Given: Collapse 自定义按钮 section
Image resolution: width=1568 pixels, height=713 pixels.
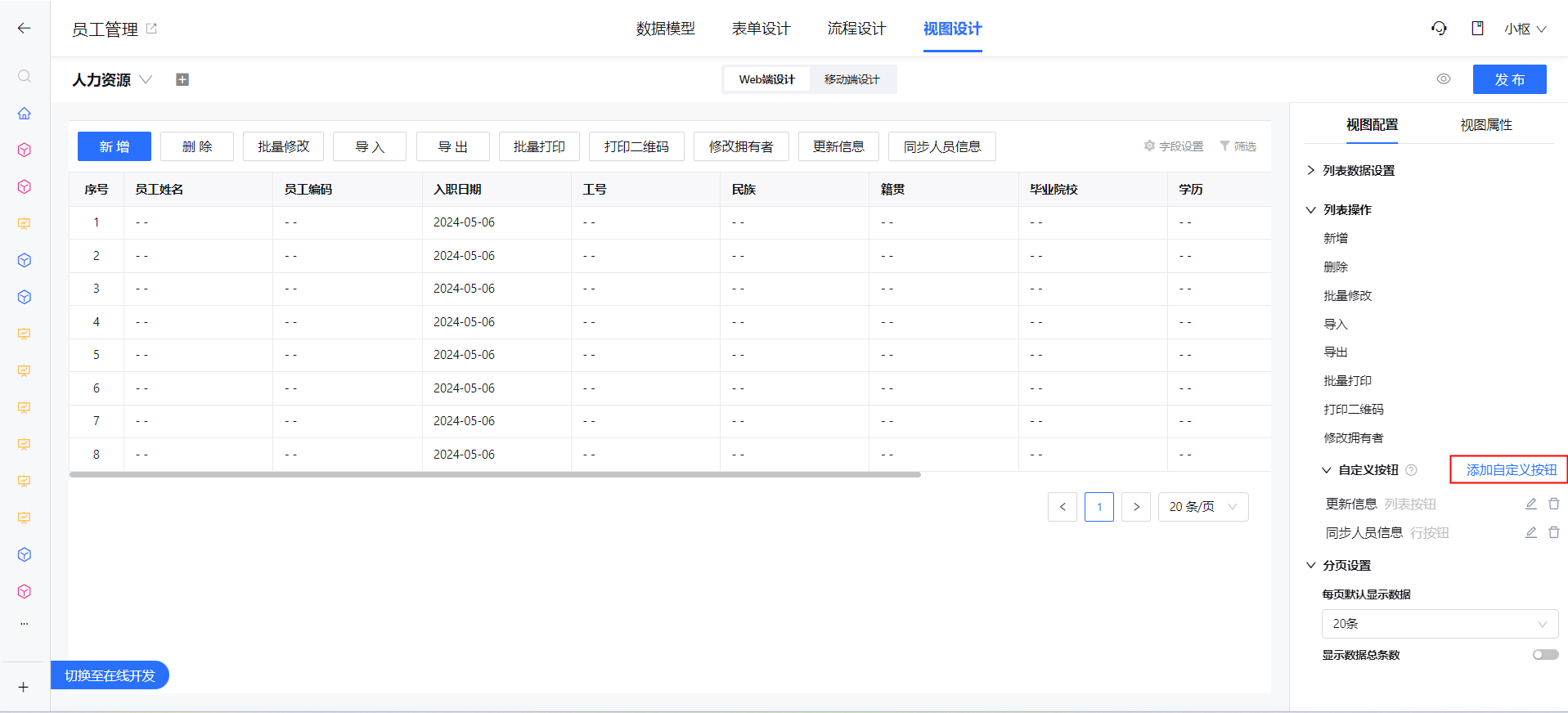Looking at the screenshot, I should click(x=1327, y=470).
